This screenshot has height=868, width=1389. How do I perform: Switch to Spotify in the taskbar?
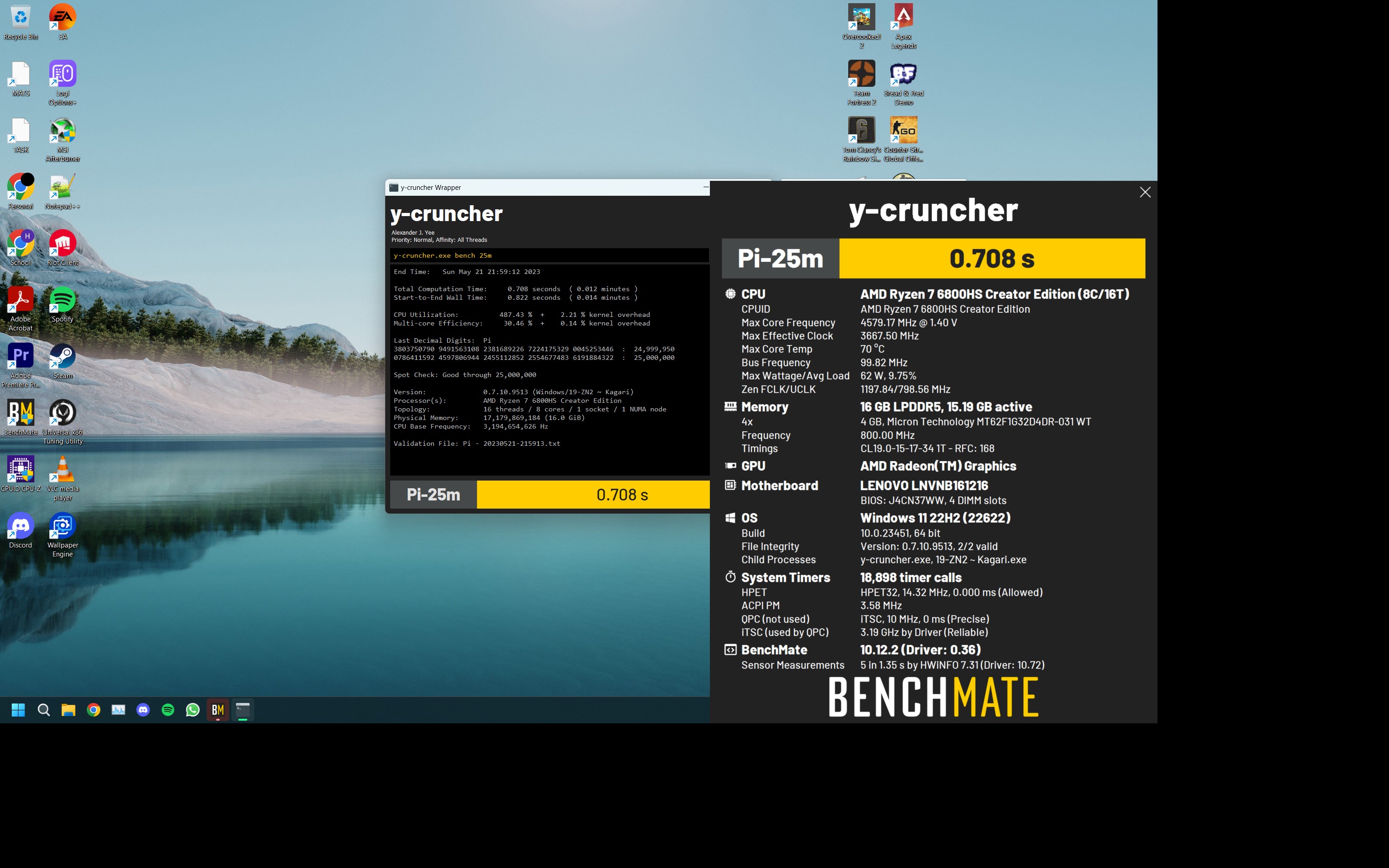[x=168, y=710]
